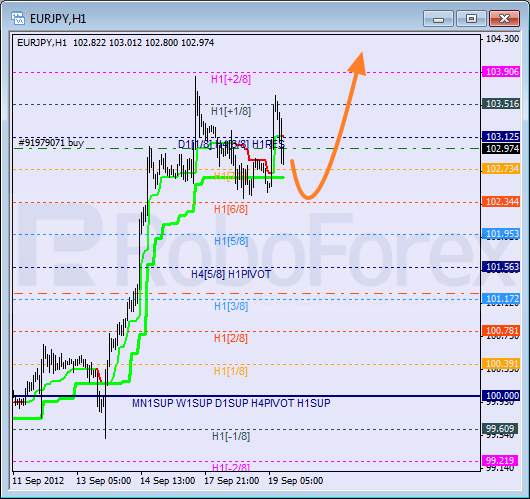This screenshot has height=499, width=530.
Task: Click the 102.344 orange-red price label
Action: coord(501,202)
